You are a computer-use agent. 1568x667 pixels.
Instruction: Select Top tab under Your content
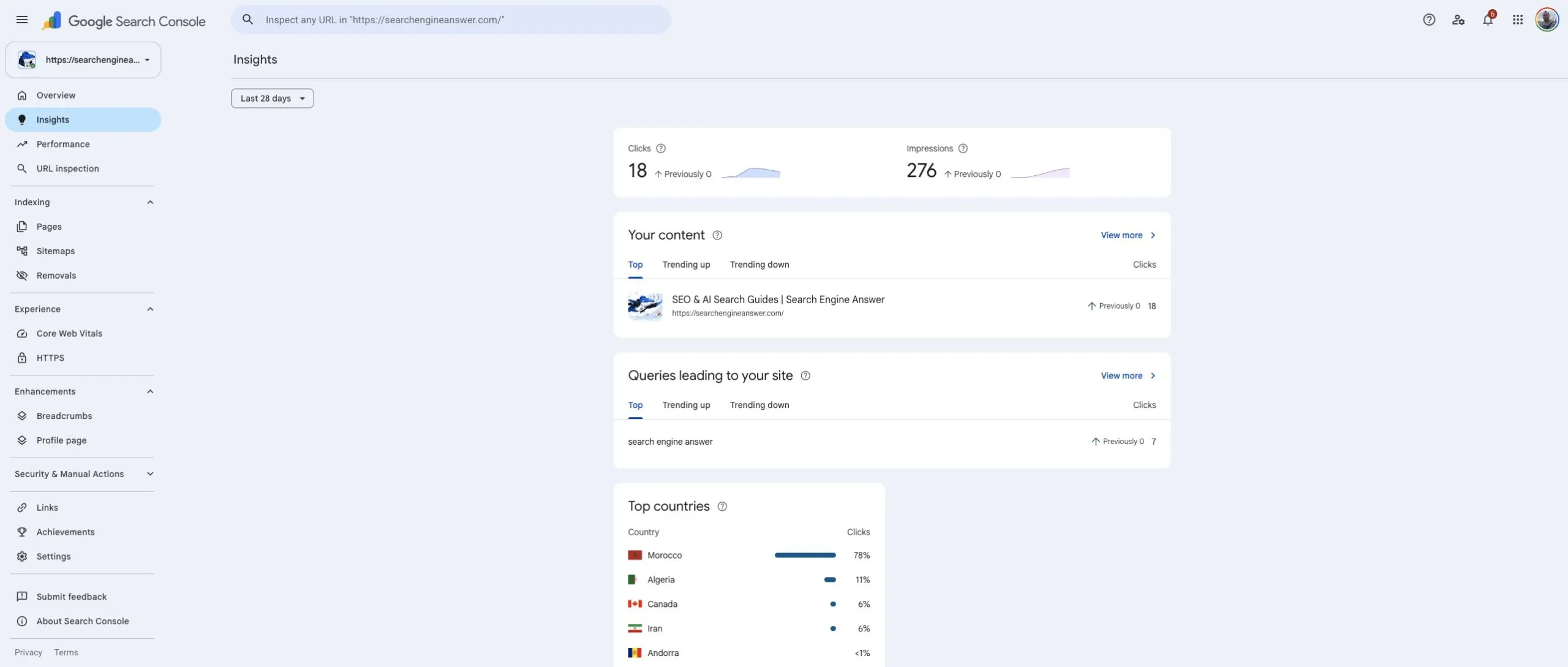click(x=635, y=265)
